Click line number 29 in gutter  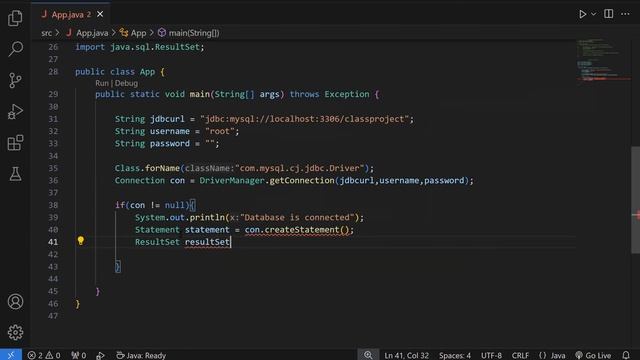(53, 94)
